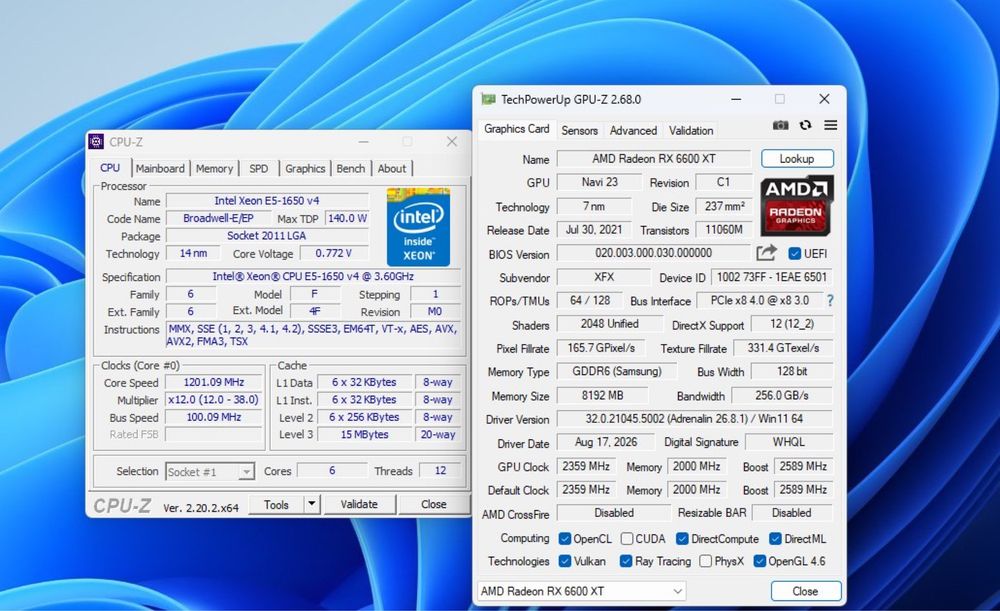The height and width of the screenshot is (611, 1000).
Task: Switch to the Graphics tab in CPU-Z
Action: point(305,168)
